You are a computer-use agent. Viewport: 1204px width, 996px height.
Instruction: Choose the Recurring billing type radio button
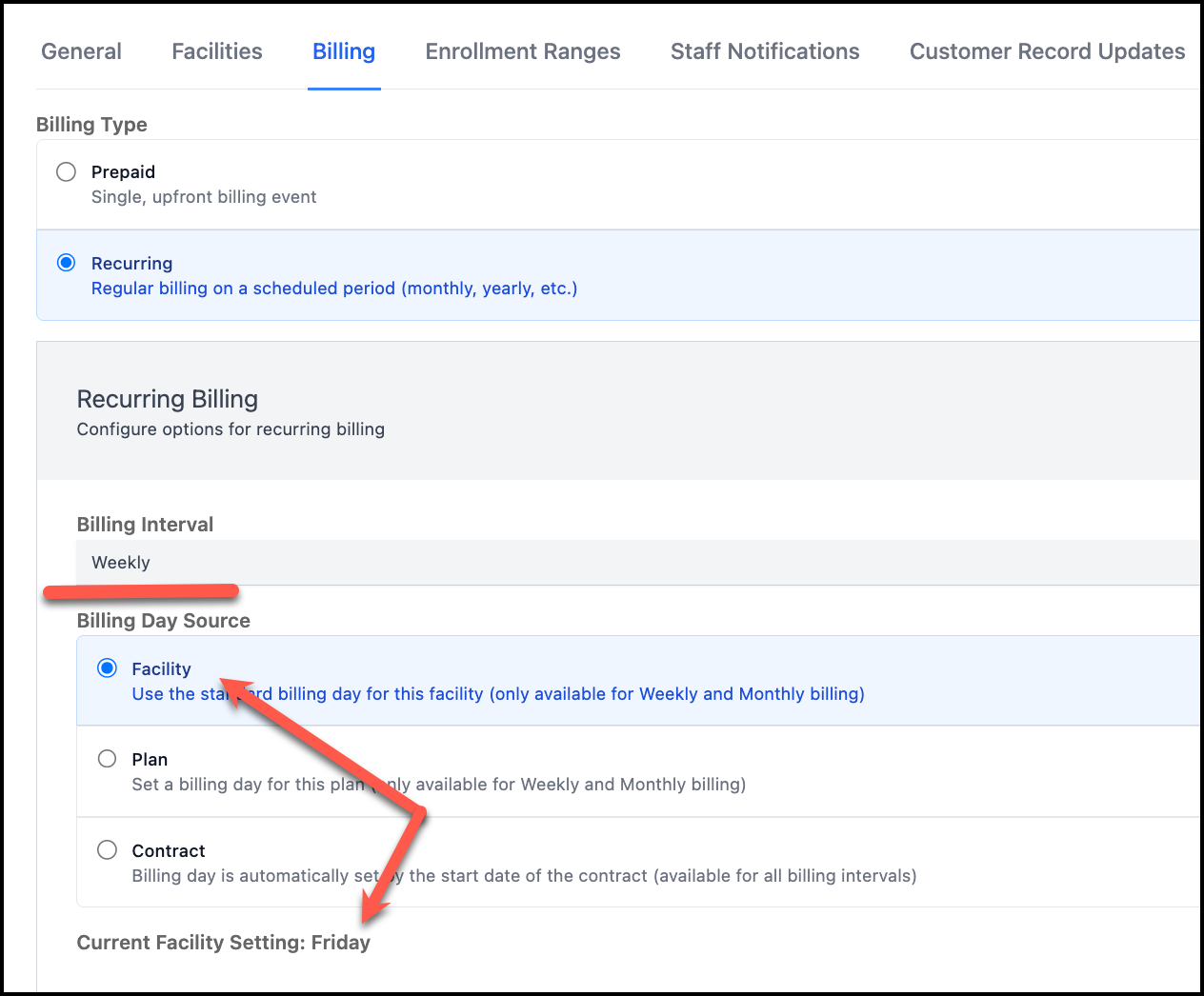[66, 263]
